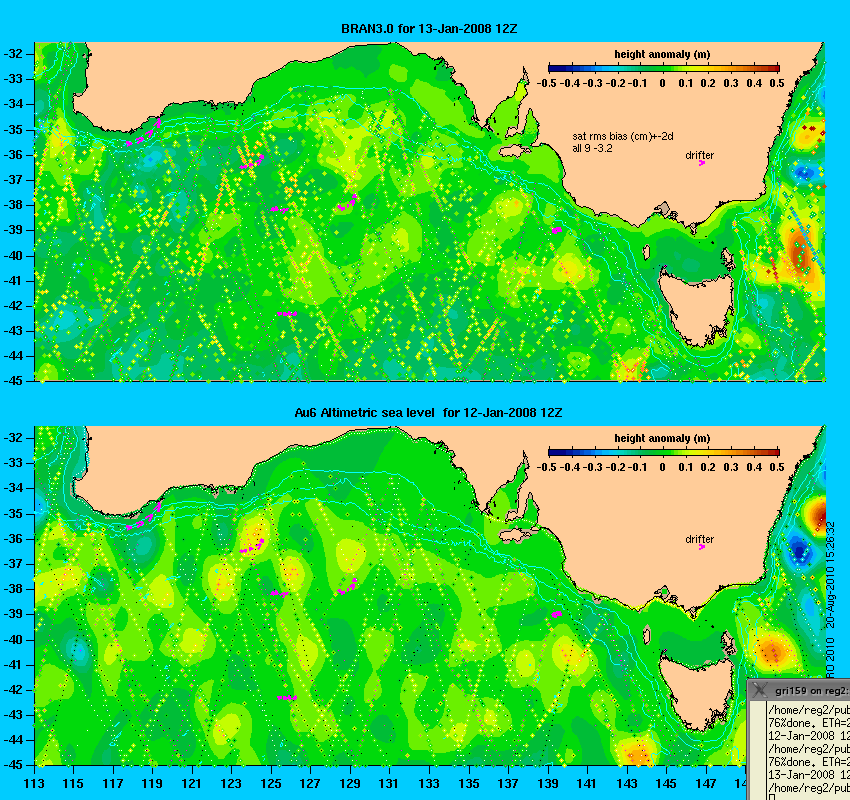Click the 'all 9 -3.2' statistics text

593,148
